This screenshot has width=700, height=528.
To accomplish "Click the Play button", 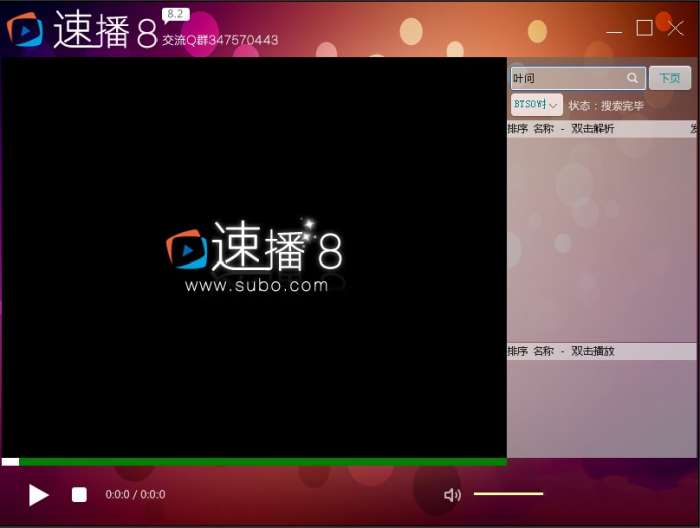I will click(38, 495).
